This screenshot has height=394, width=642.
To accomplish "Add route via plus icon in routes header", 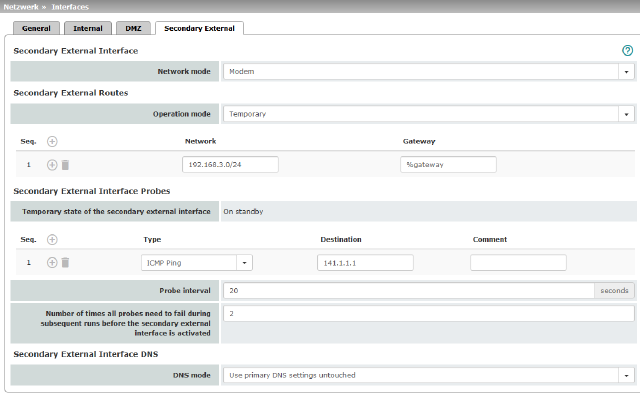I will (52, 141).
